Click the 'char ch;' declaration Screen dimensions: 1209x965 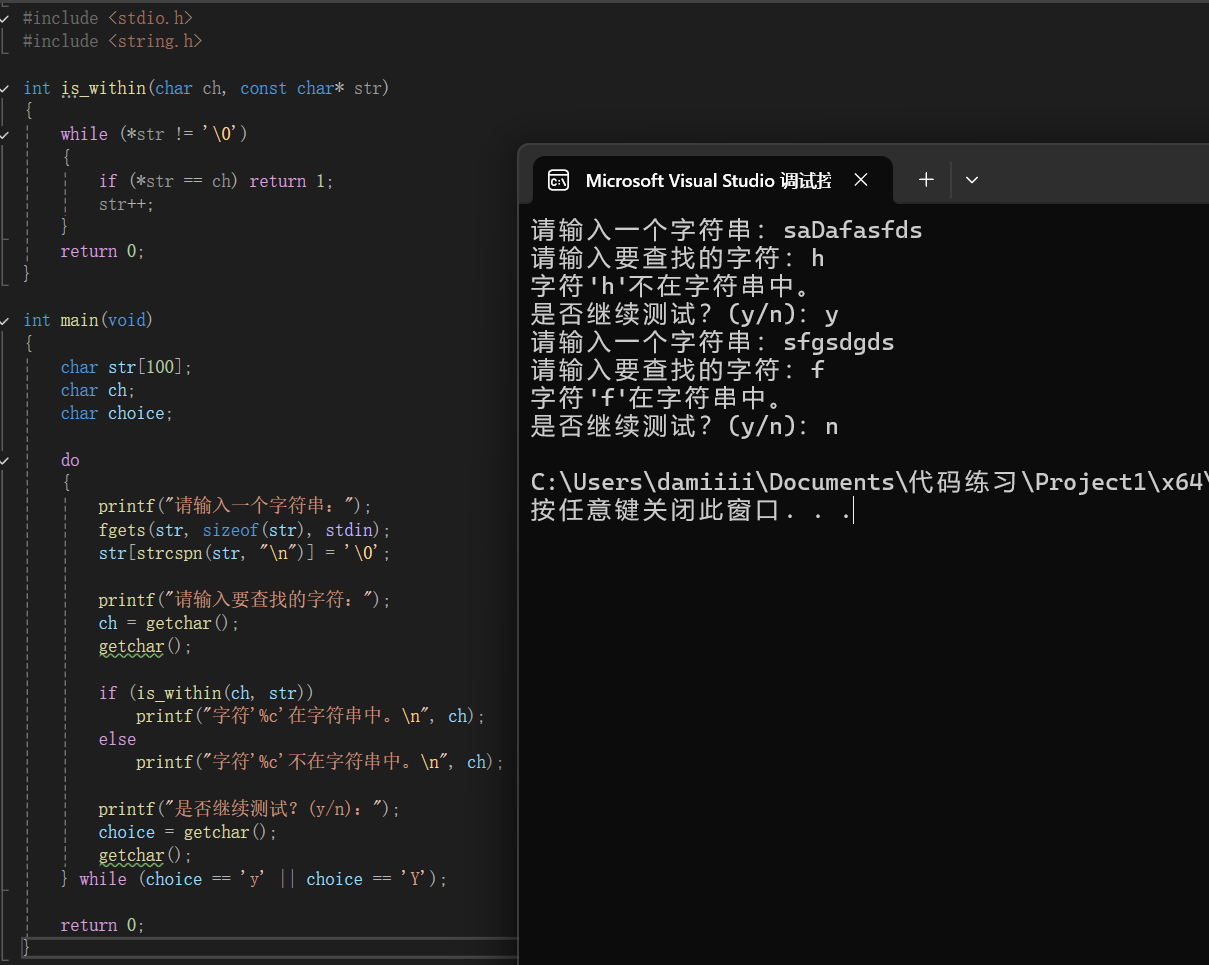coord(98,390)
